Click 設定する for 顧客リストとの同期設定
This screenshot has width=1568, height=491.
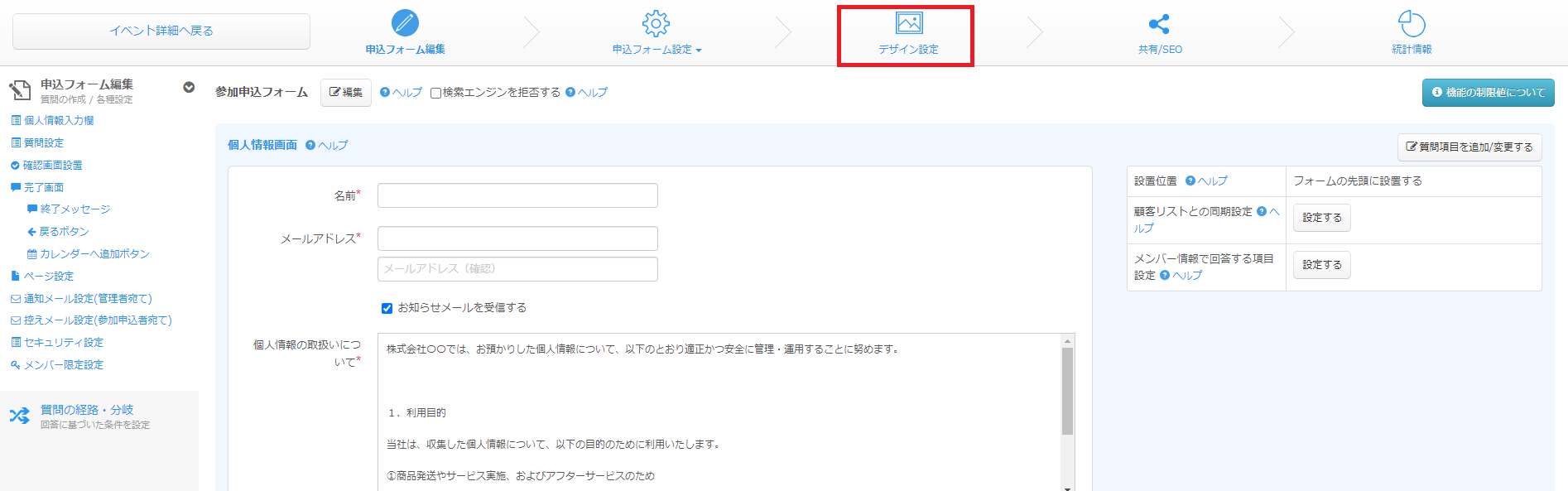1322,218
